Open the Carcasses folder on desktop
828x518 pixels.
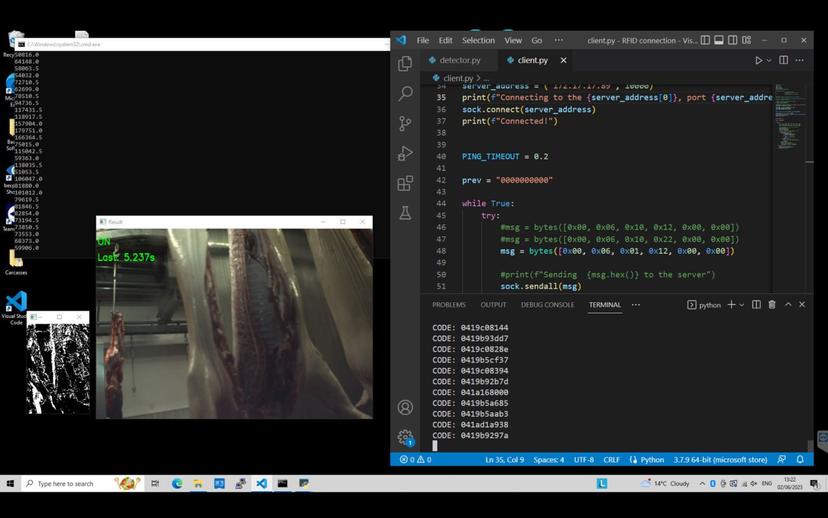[16, 262]
